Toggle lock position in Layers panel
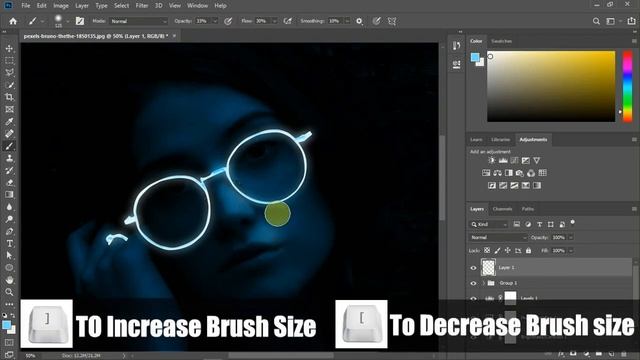This screenshot has height=360, width=640. [507, 250]
